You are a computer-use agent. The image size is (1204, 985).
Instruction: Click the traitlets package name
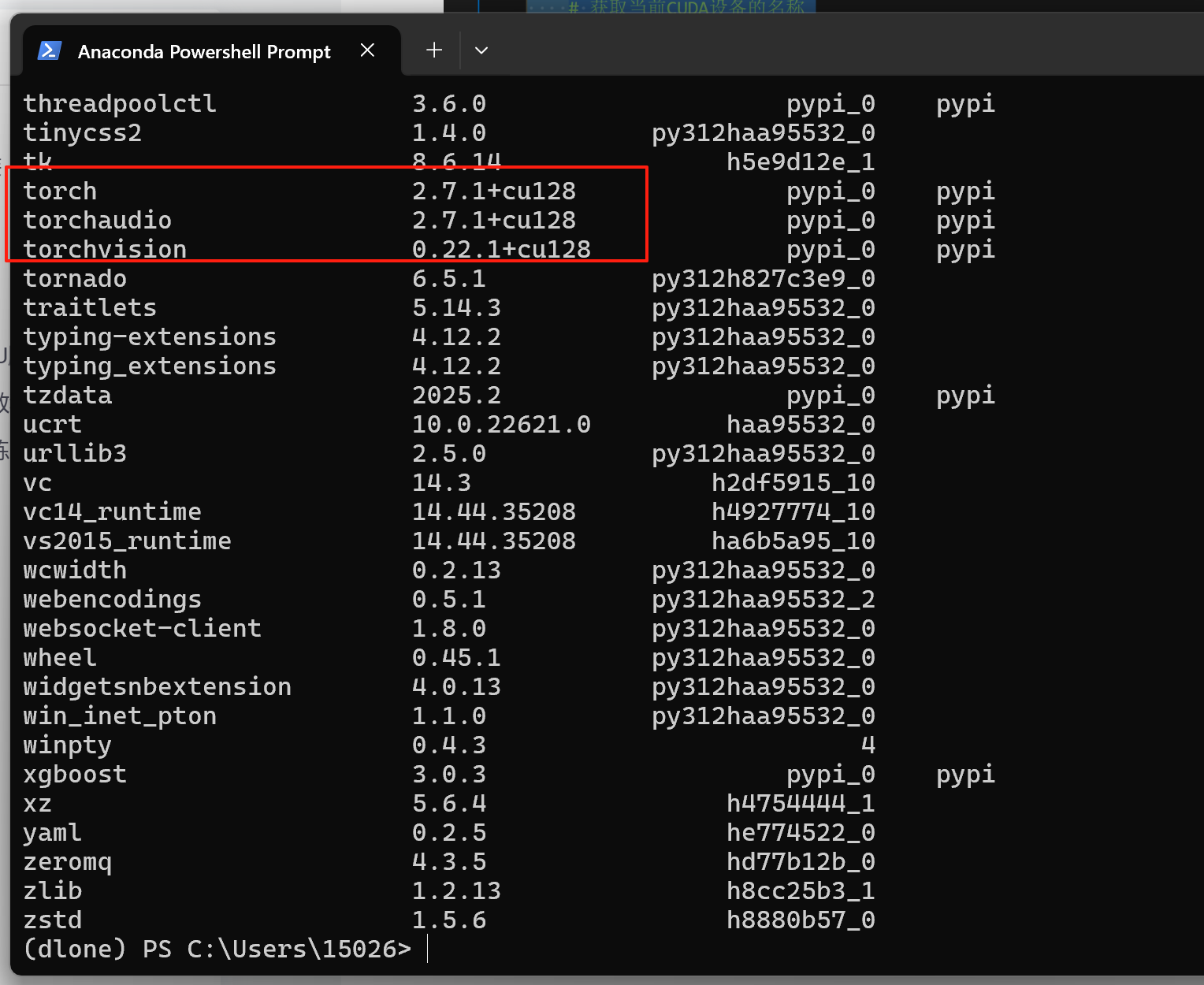tap(90, 308)
